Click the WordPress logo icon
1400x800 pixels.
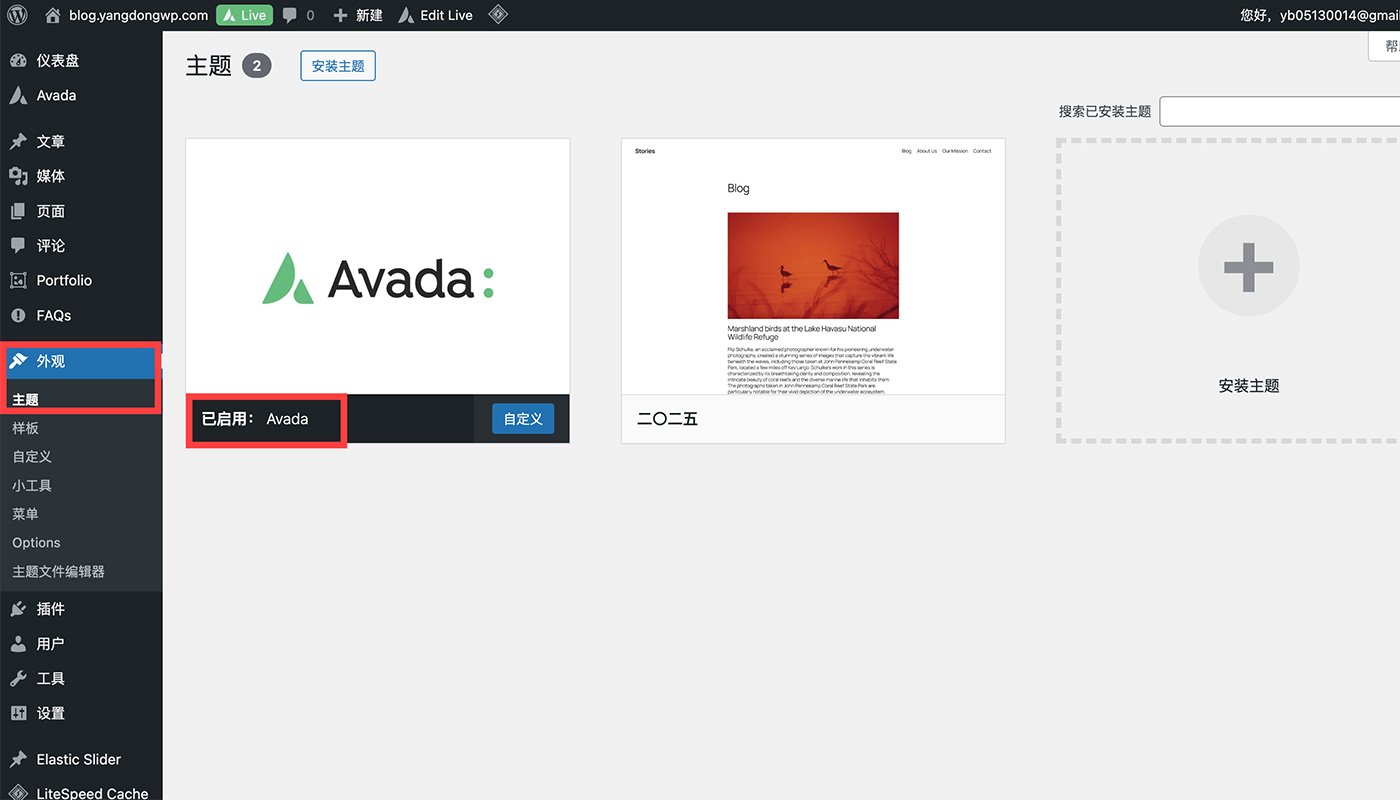coord(17,15)
